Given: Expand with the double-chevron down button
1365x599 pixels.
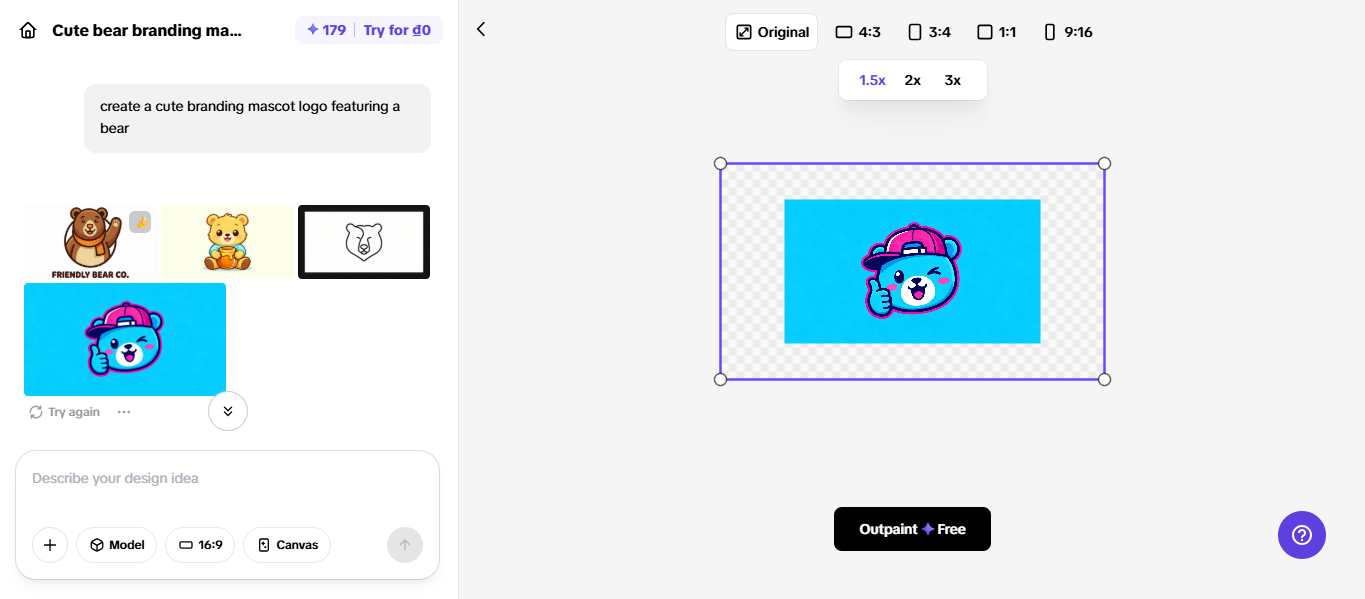Looking at the screenshot, I should pos(228,411).
